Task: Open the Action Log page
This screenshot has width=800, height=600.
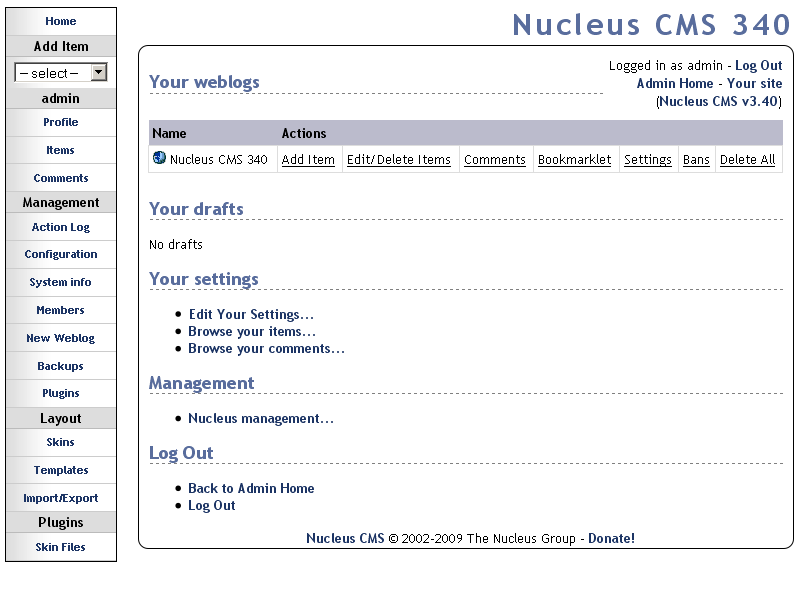Action: [x=60, y=227]
